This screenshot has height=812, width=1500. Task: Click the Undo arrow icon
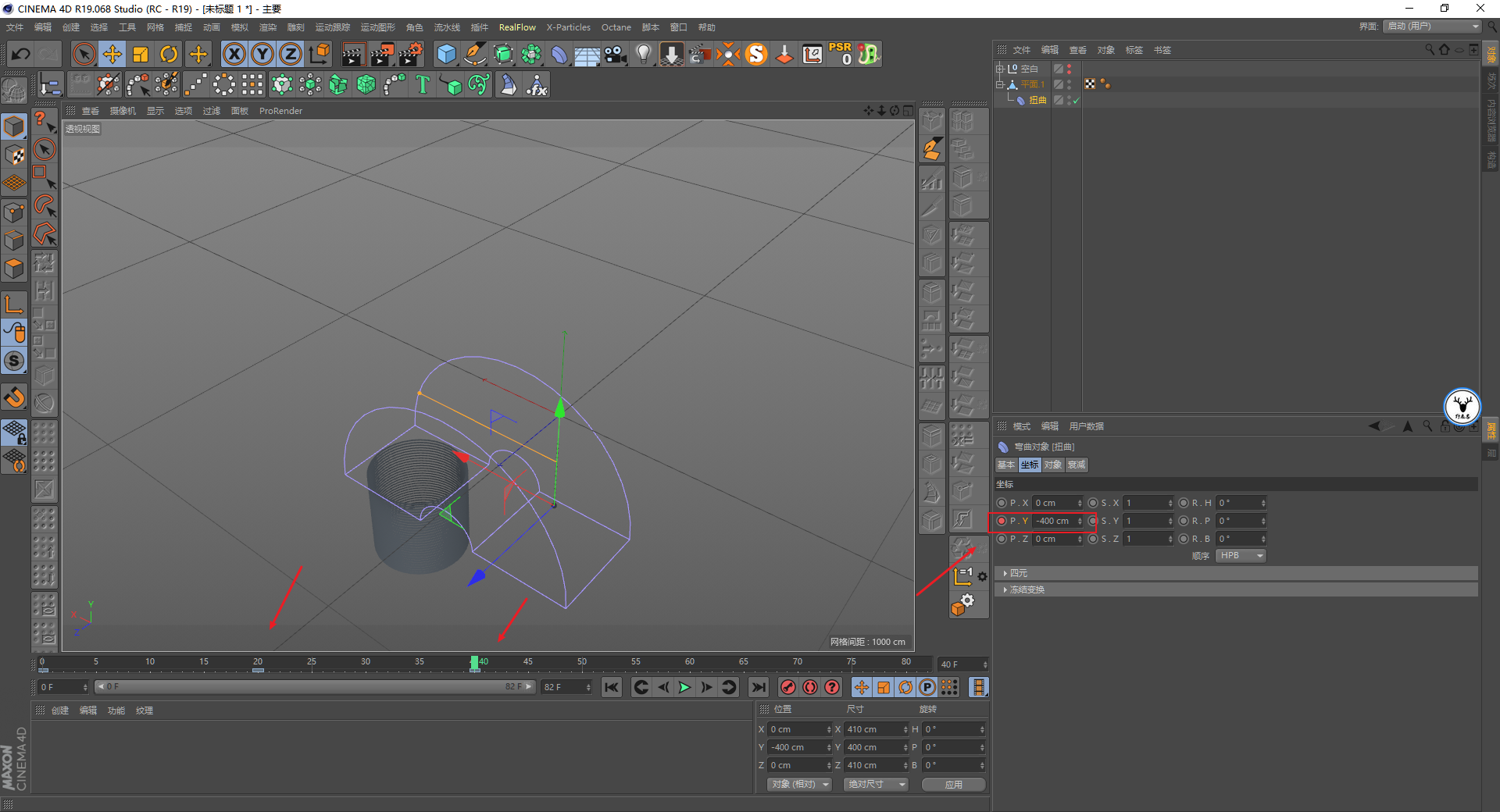pyautogui.click(x=21, y=54)
